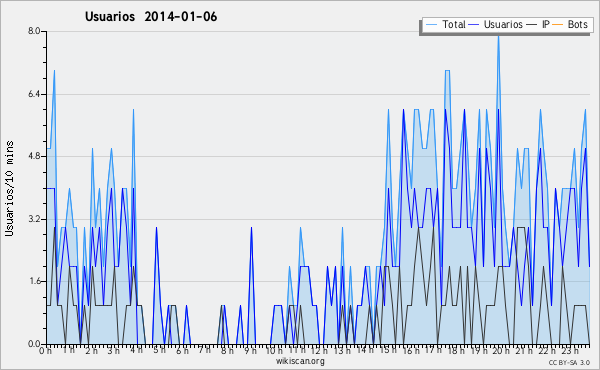Click the 8.0 y-axis value
Image resolution: width=600 pixels, height=370 pixels.
coord(34,31)
